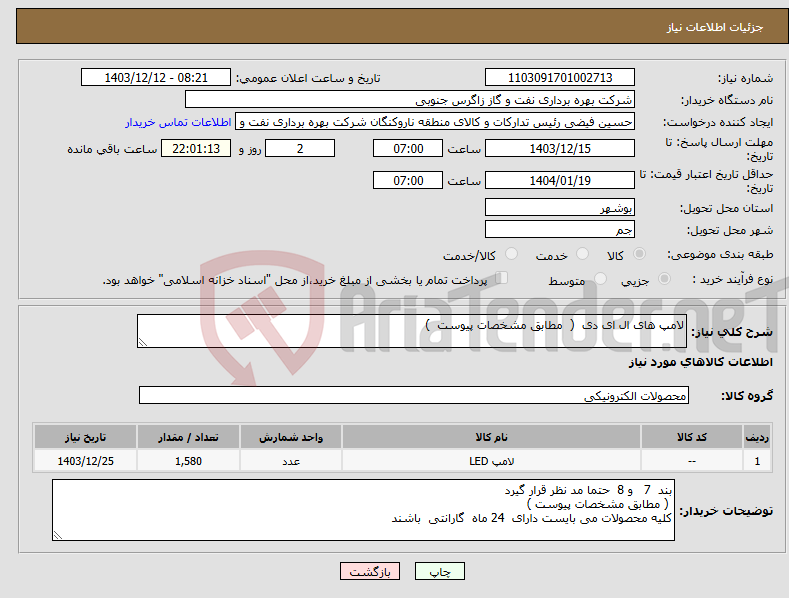Click the general description textarea لامپ های ال ای دی
This screenshot has width=789, height=598.
coord(412,331)
